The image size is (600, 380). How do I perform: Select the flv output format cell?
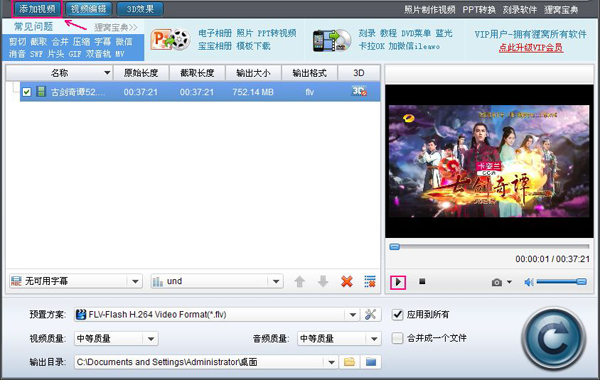[x=310, y=92]
